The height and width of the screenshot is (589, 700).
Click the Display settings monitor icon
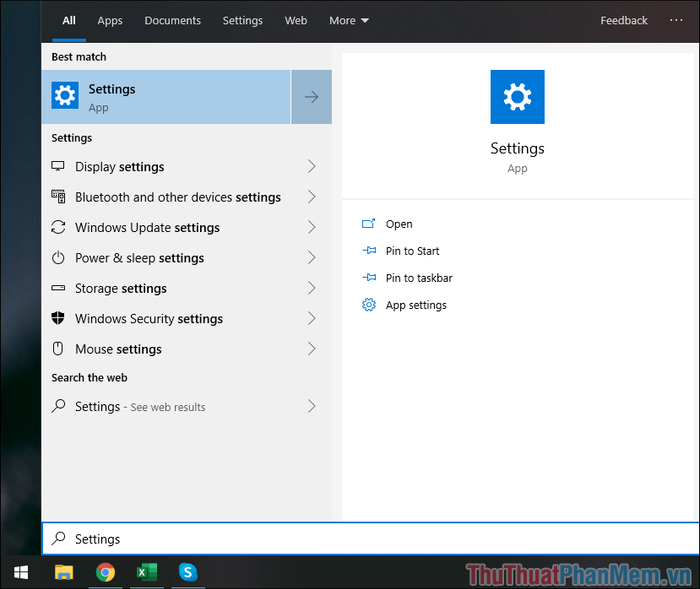pyautogui.click(x=58, y=167)
